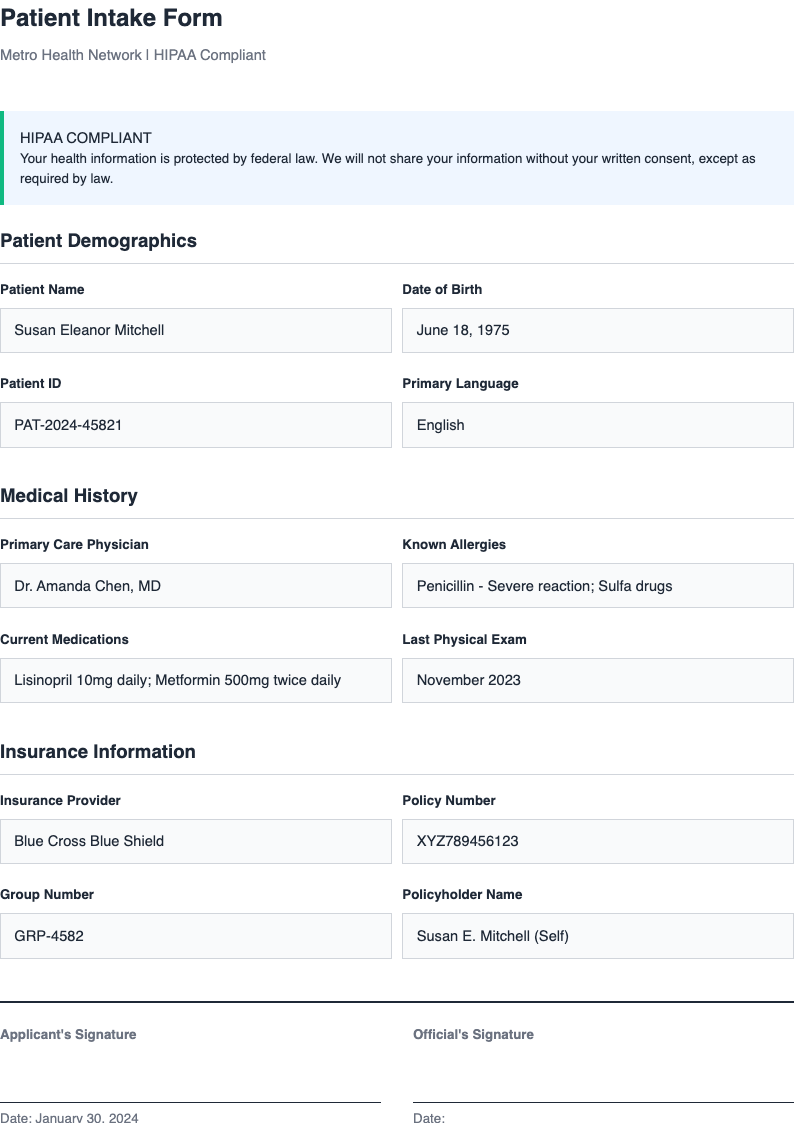The image size is (794, 1123).
Task: Click the empty official's Date text
Action: pyautogui.click(x=429, y=1117)
